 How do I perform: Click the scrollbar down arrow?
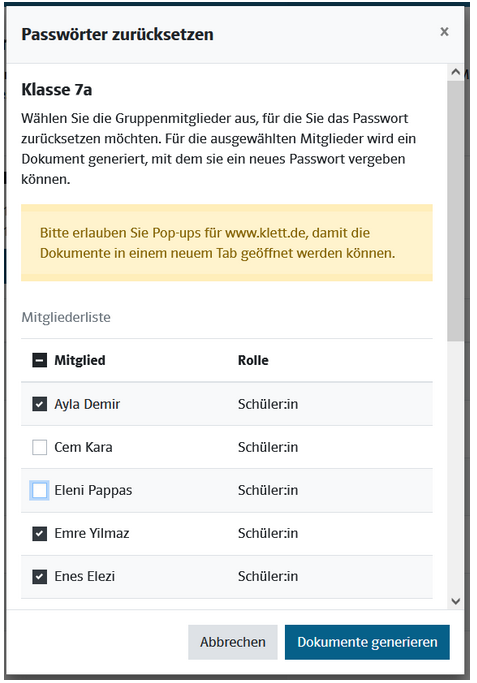456,602
